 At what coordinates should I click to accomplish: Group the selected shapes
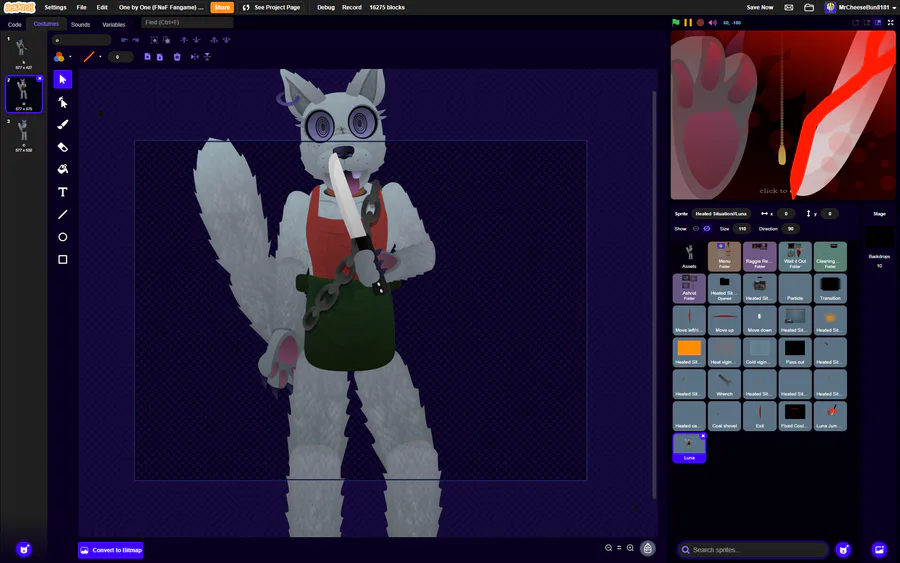tap(154, 40)
